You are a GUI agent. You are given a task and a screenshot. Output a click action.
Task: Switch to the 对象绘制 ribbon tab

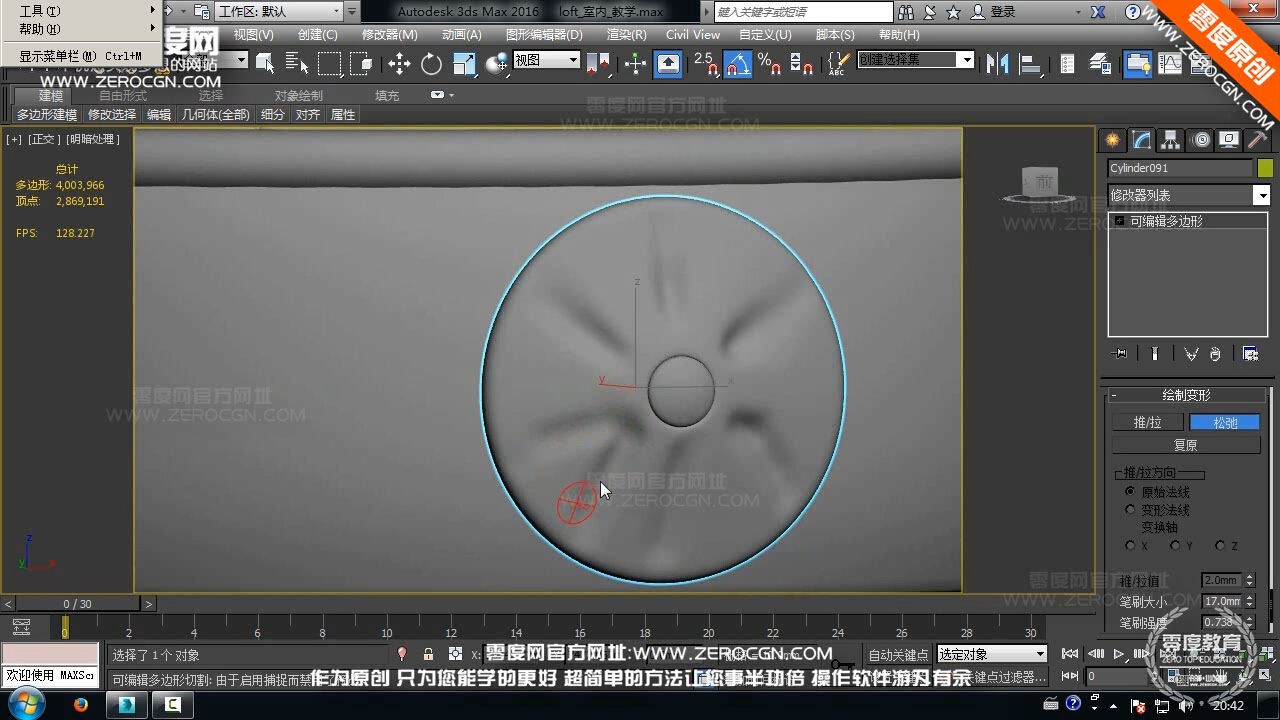(x=299, y=96)
